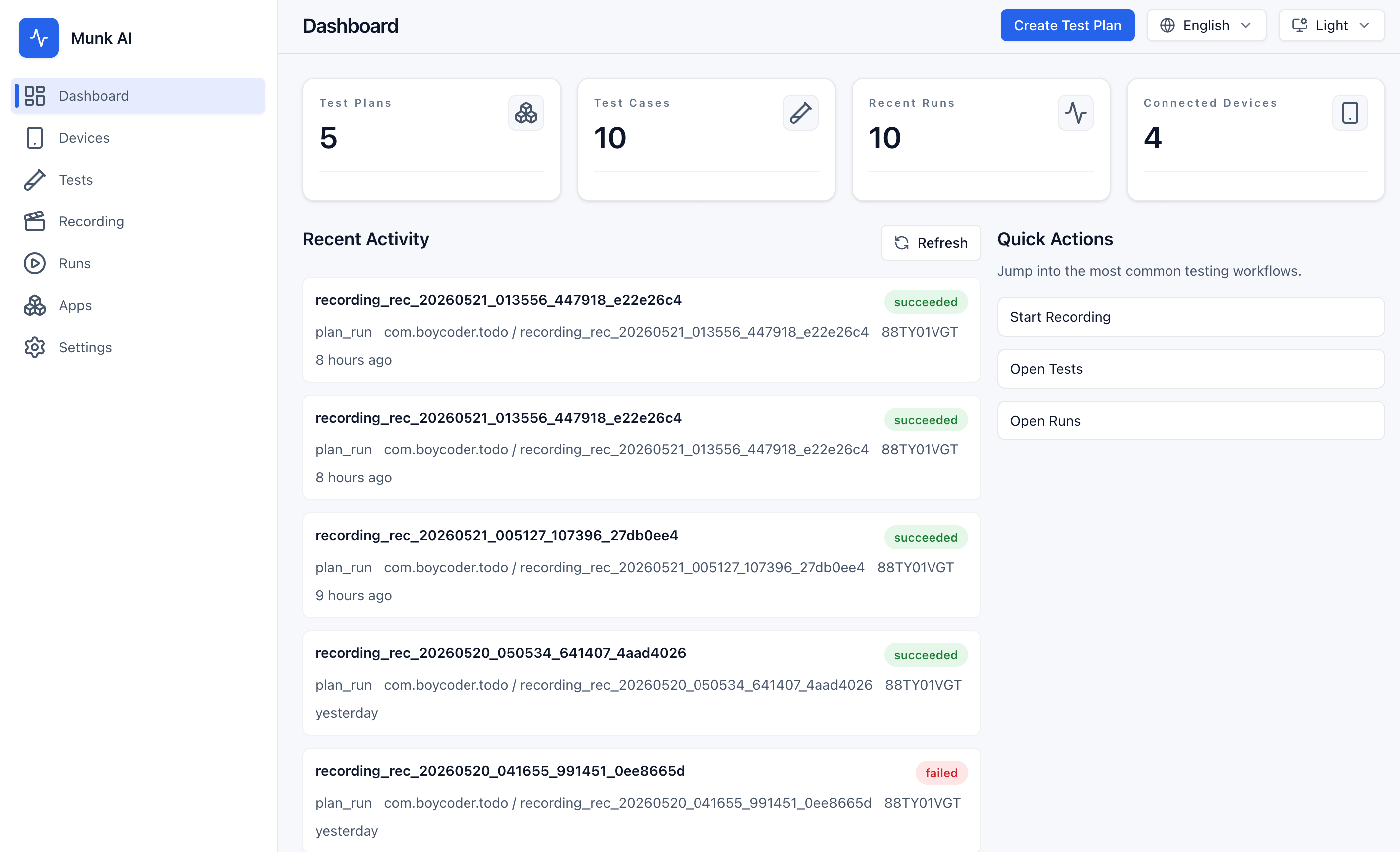Open the Test Cases card title
1400x852 pixels.
click(x=632, y=103)
